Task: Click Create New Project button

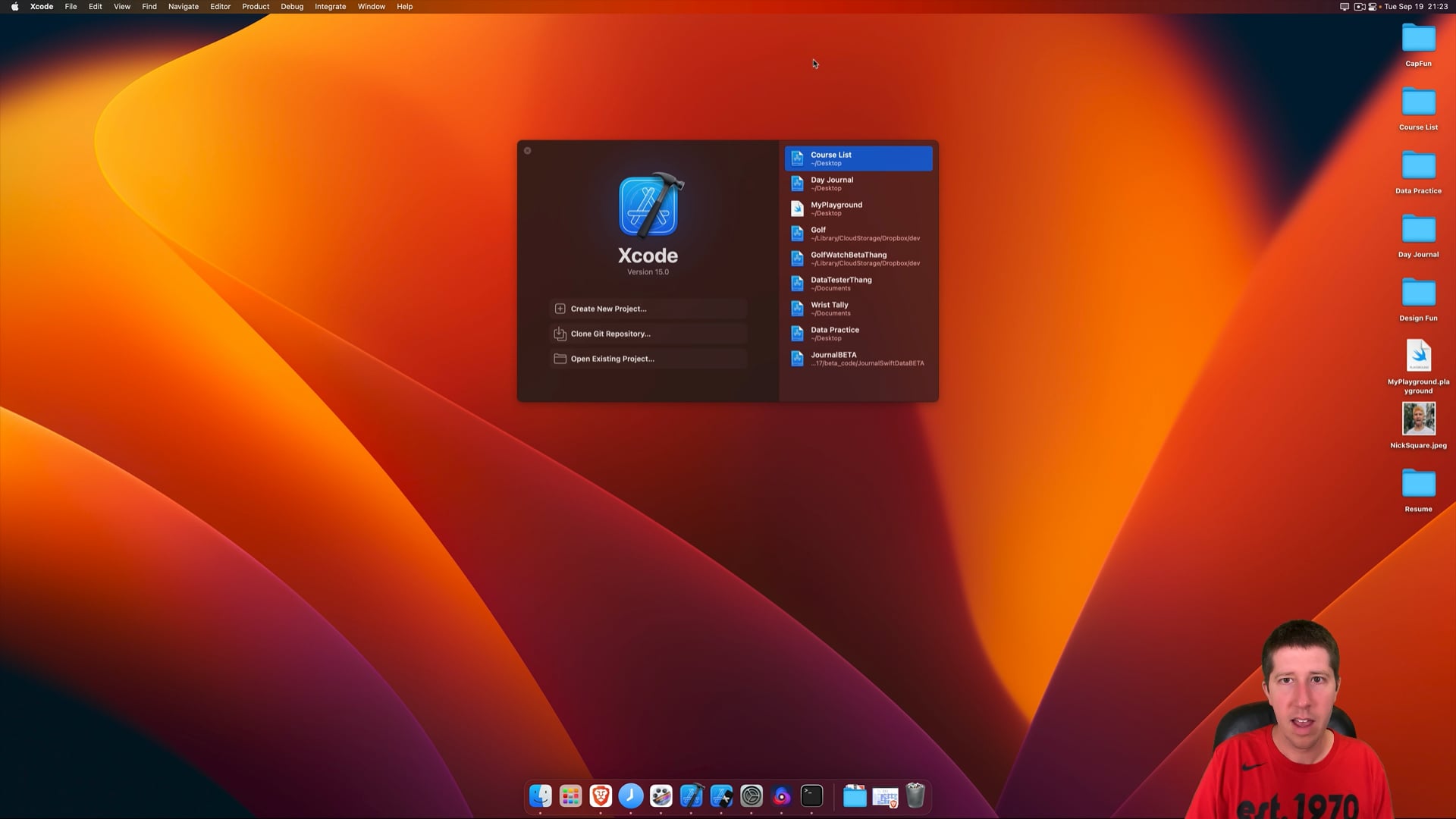Action: [x=648, y=309]
